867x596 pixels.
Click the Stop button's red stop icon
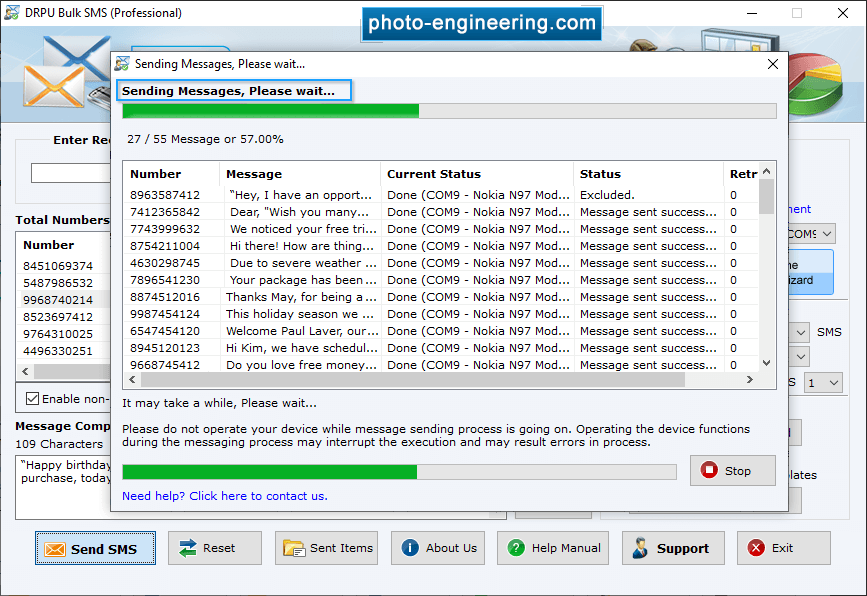pos(709,470)
